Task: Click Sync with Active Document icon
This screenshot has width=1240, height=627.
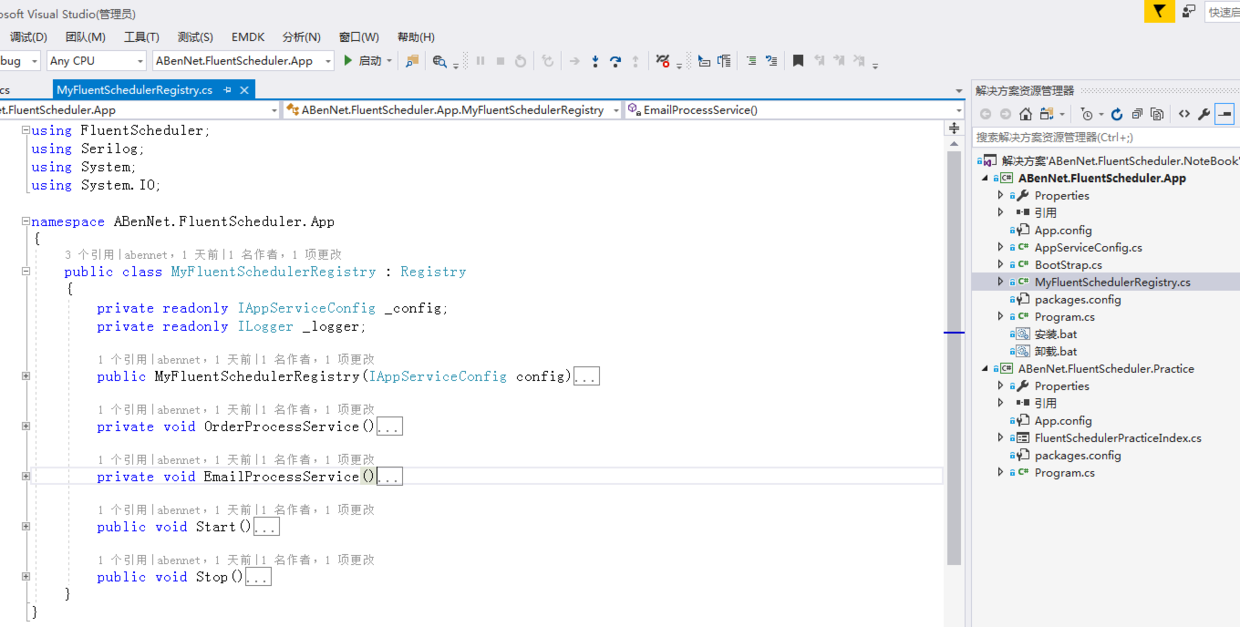Action: (x=1047, y=114)
